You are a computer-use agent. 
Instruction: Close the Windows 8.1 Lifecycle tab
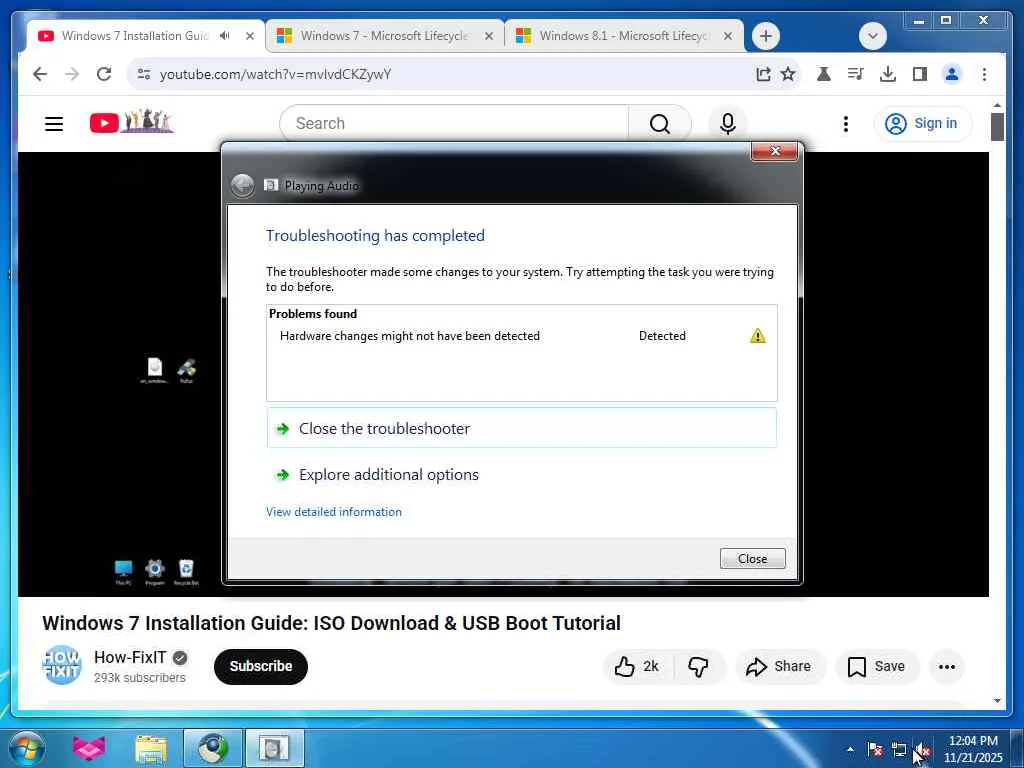tap(728, 36)
